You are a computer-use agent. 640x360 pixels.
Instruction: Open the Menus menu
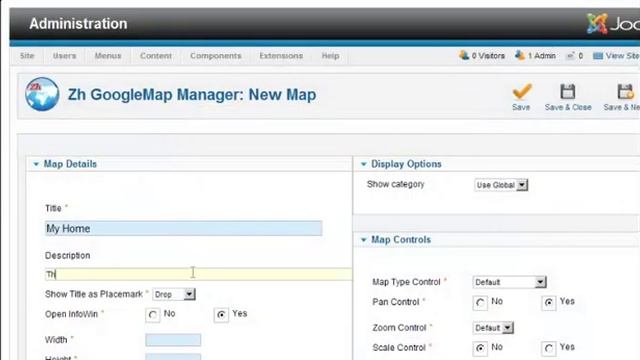click(x=108, y=56)
